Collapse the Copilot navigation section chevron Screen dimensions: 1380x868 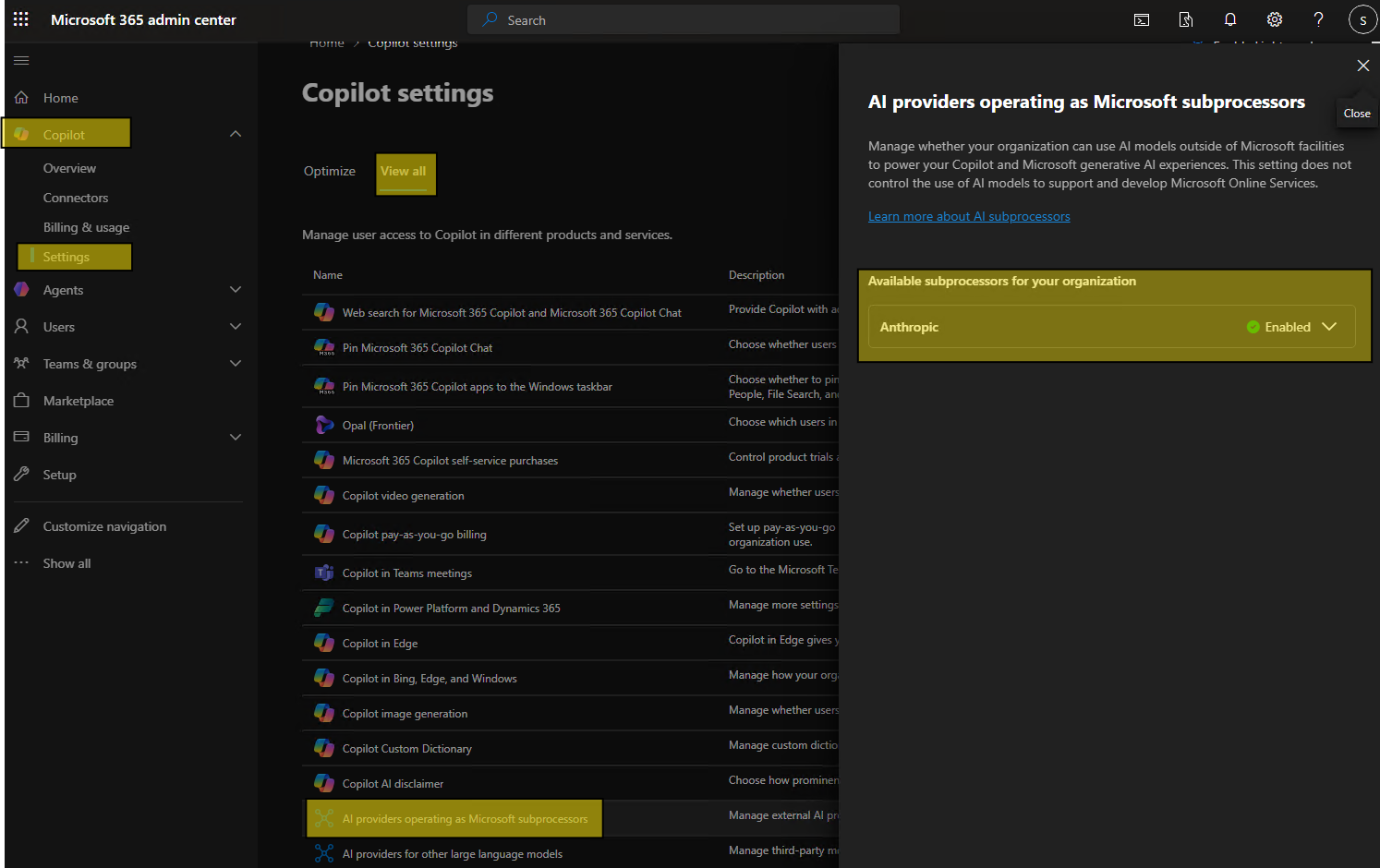(x=236, y=134)
